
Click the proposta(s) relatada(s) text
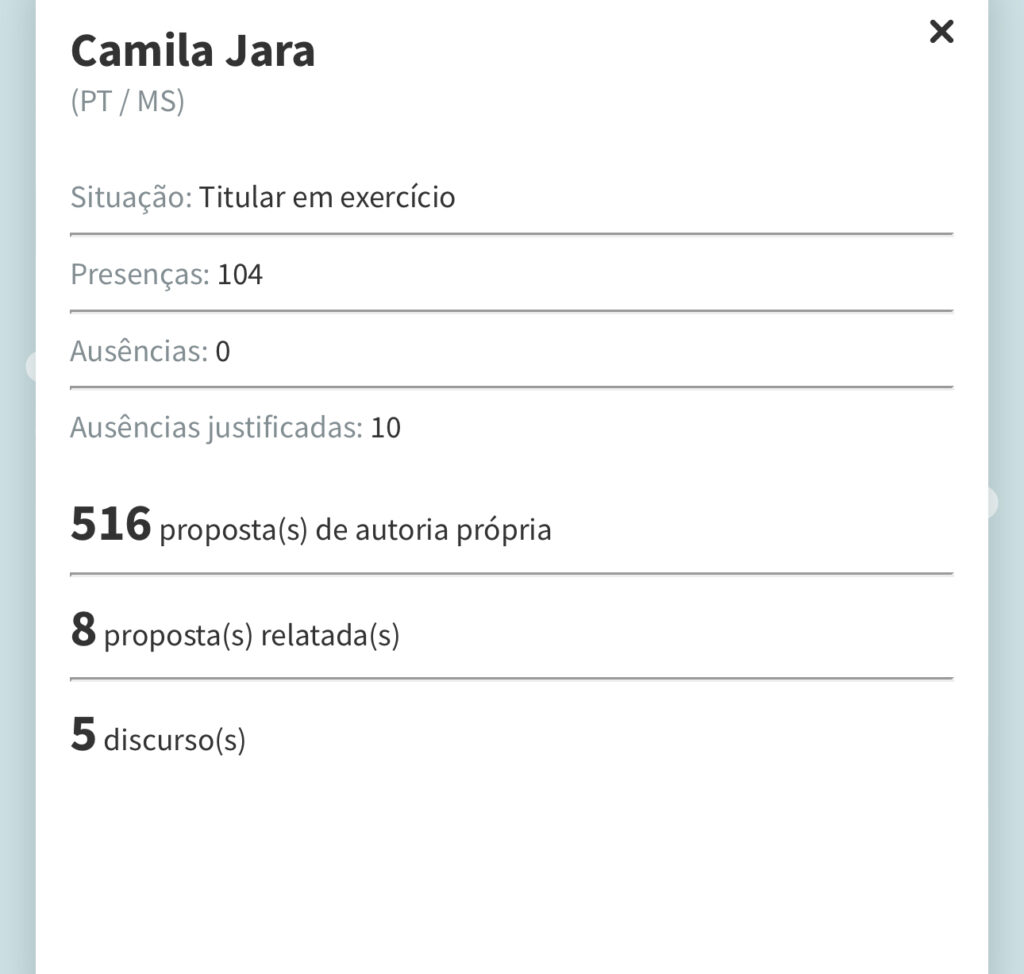pos(251,636)
